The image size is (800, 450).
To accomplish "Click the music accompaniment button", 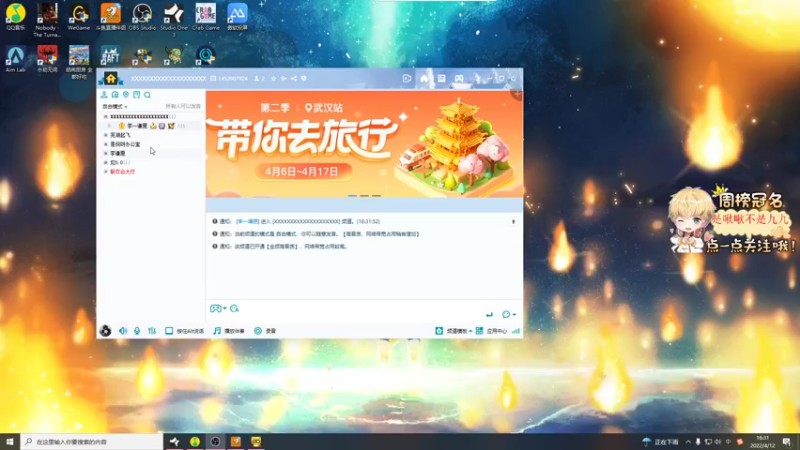I will pos(229,331).
